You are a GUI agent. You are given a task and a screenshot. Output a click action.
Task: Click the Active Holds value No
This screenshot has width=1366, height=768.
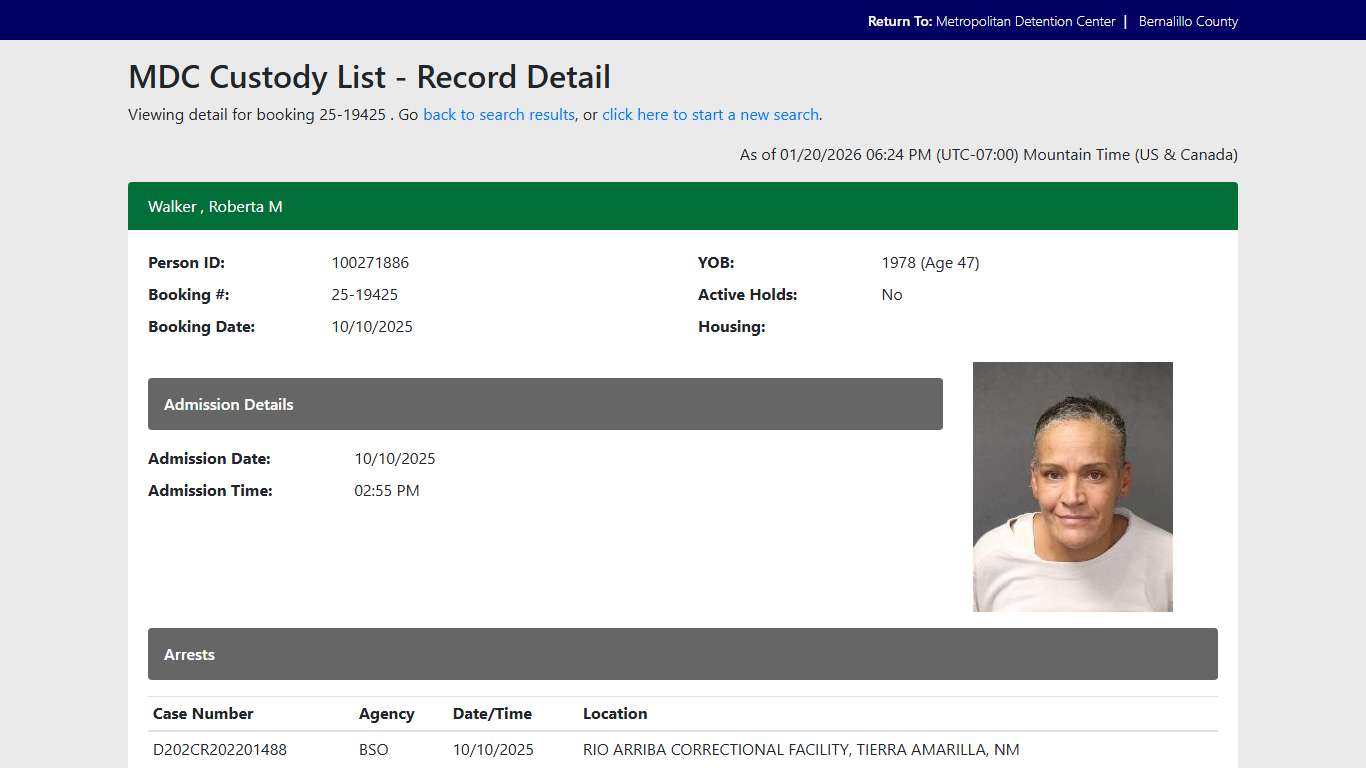pyautogui.click(x=891, y=294)
